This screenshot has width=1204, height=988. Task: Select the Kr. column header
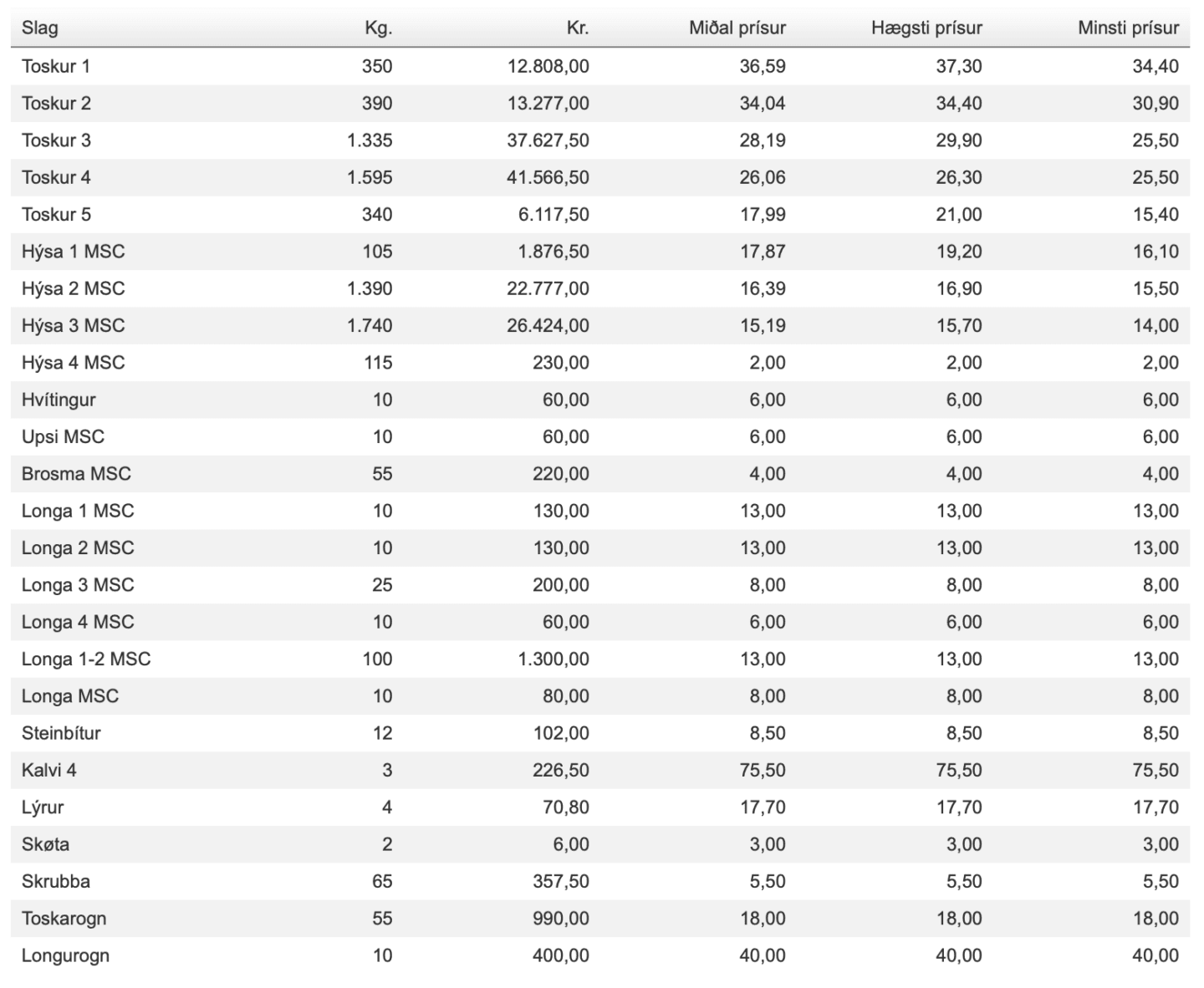click(578, 28)
